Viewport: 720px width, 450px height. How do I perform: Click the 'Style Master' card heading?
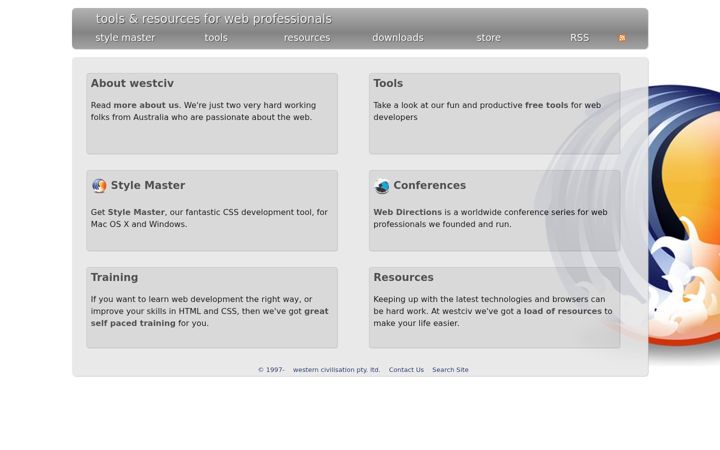click(x=148, y=185)
